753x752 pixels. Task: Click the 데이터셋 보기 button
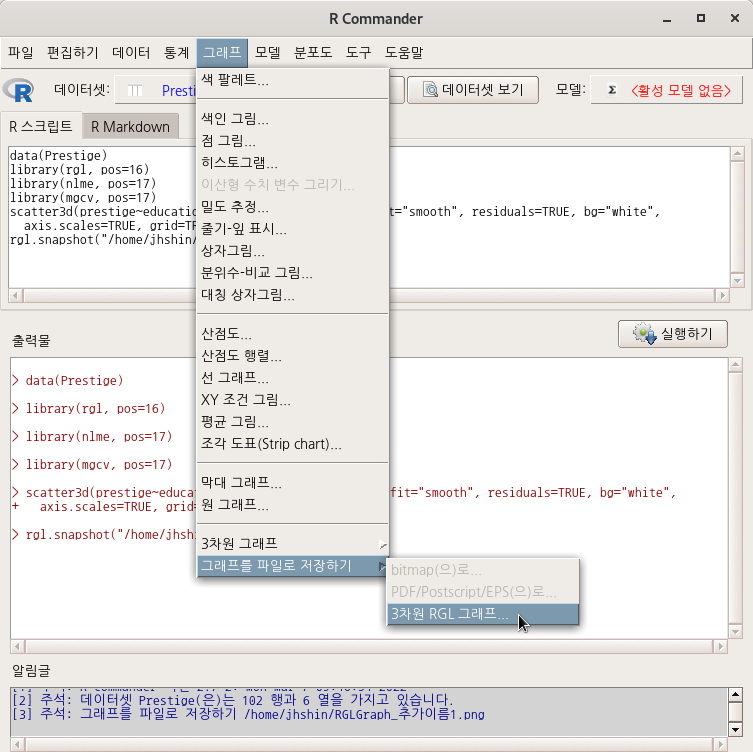(473, 90)
